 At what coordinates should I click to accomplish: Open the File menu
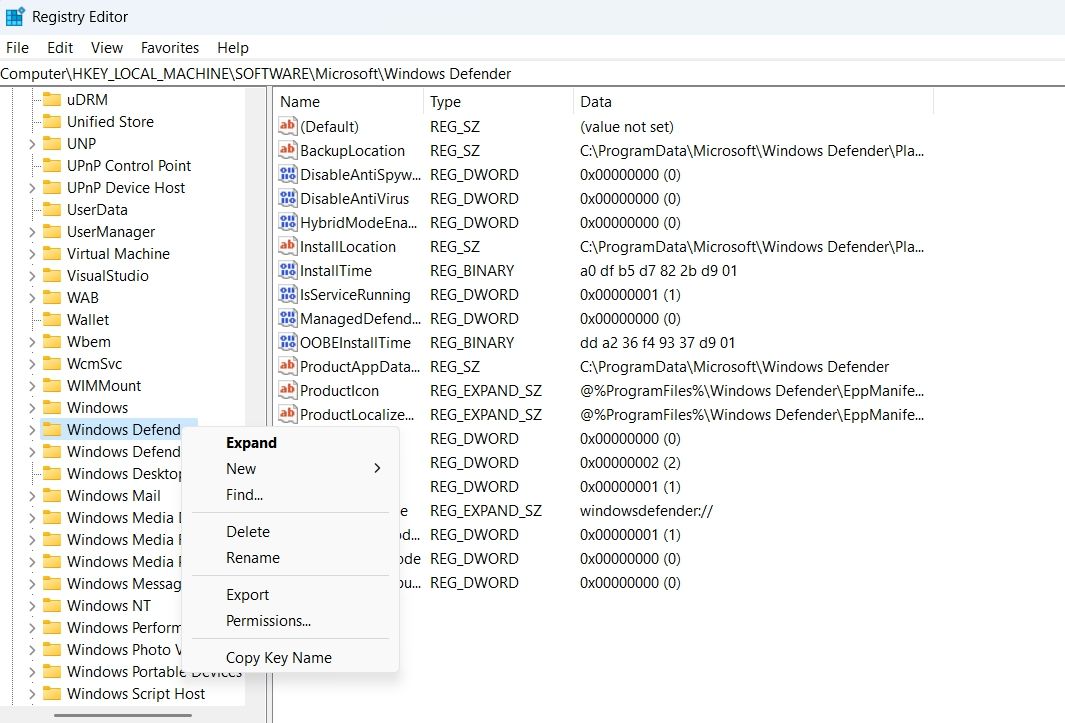(x=18, y=48)
